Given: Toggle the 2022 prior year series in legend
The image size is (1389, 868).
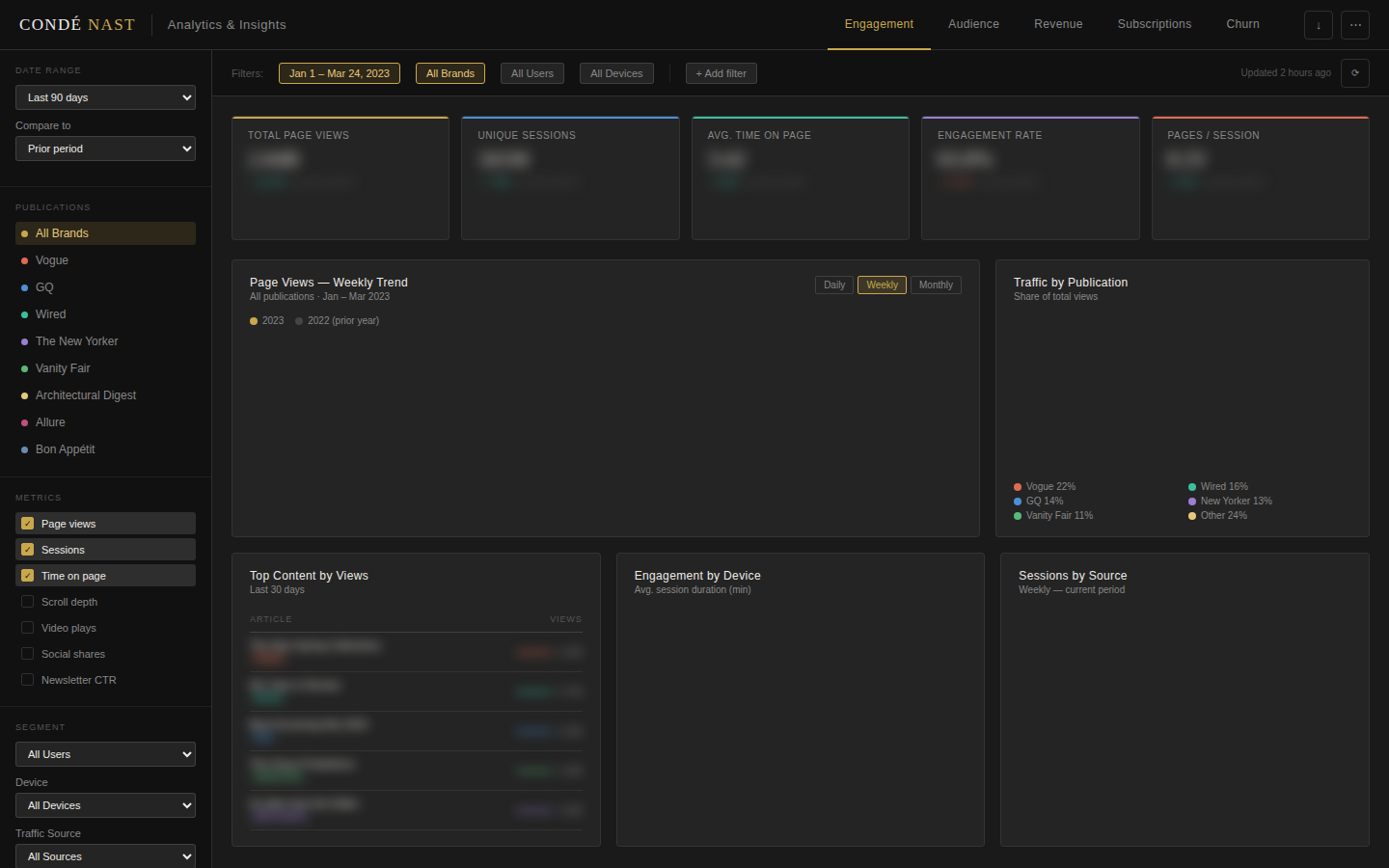Looking at the screenshot, I should point(337,320).
